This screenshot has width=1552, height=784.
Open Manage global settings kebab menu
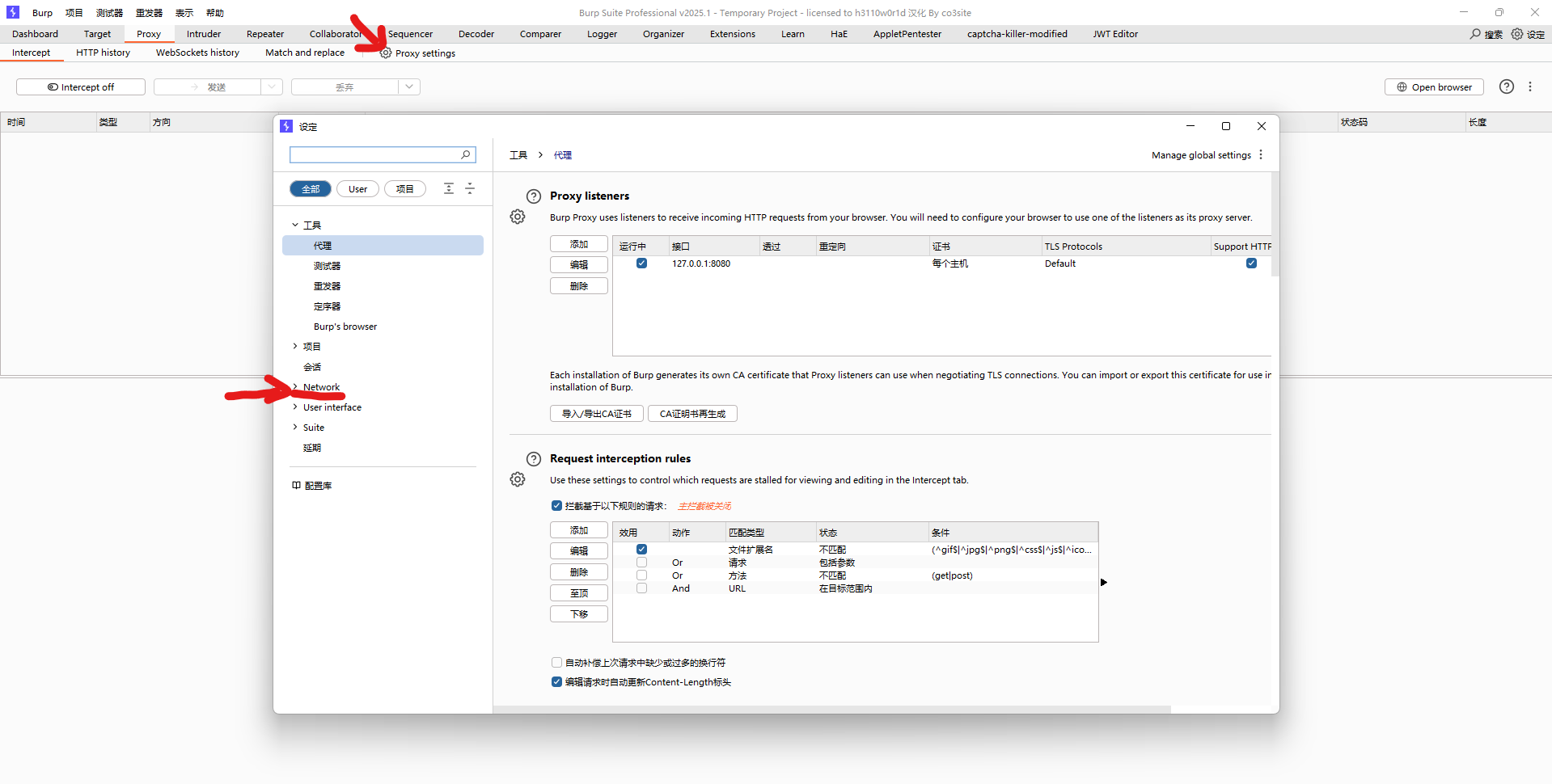(1261, 155)
